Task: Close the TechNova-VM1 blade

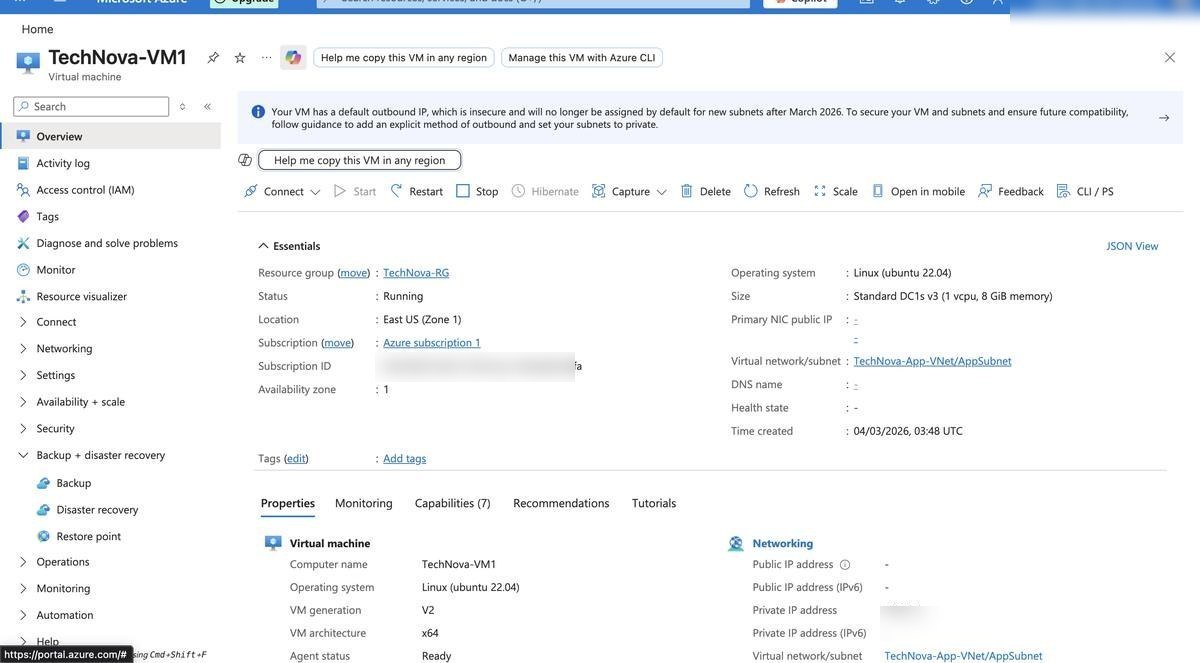Action: (1170, 58)
